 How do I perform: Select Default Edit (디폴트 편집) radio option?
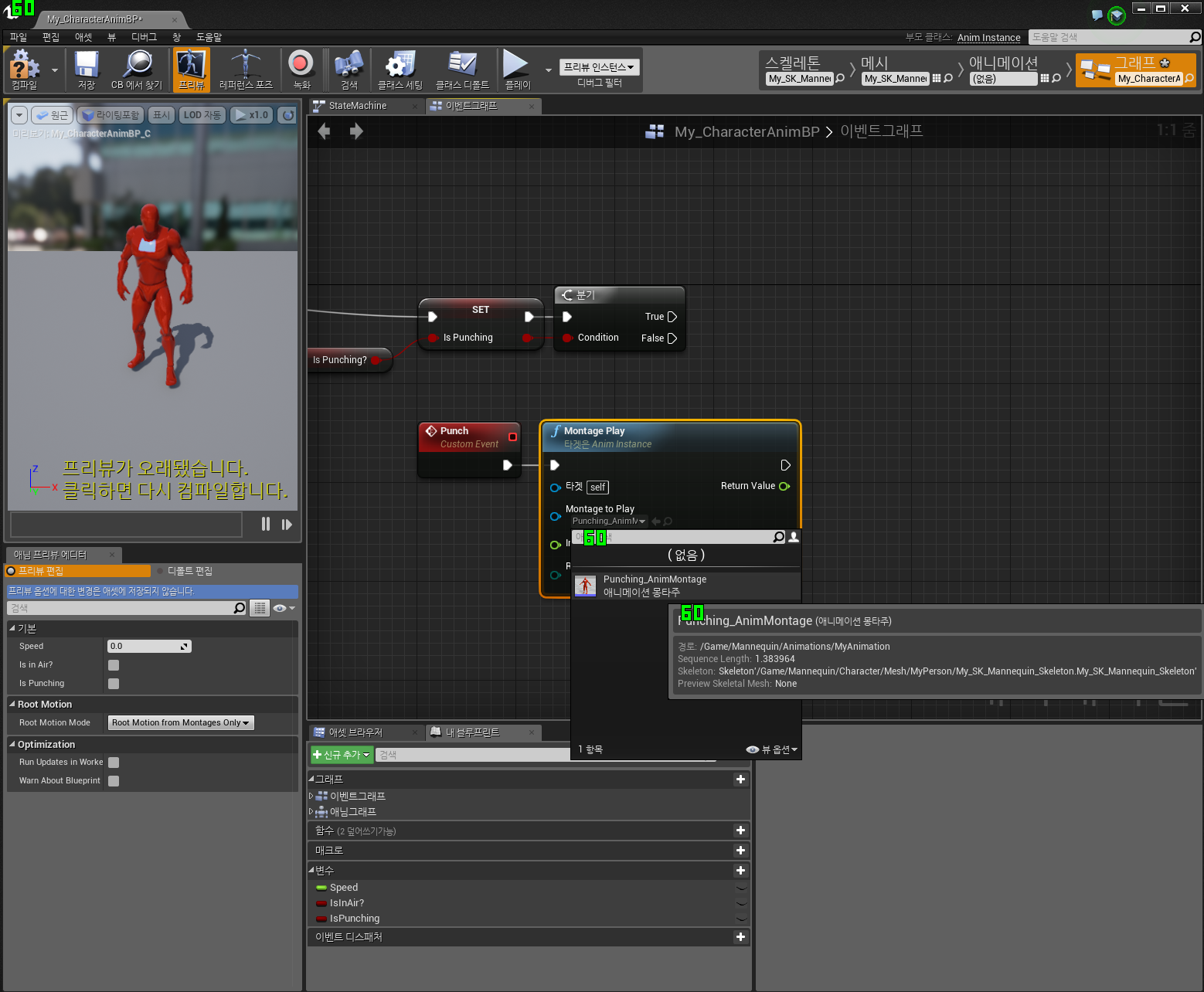[x=185, y=571]
